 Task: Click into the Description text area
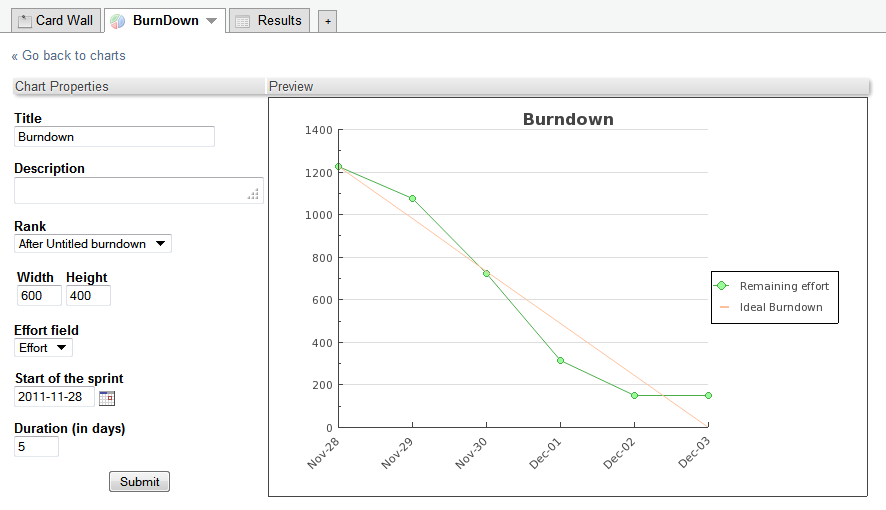[138, 190]
